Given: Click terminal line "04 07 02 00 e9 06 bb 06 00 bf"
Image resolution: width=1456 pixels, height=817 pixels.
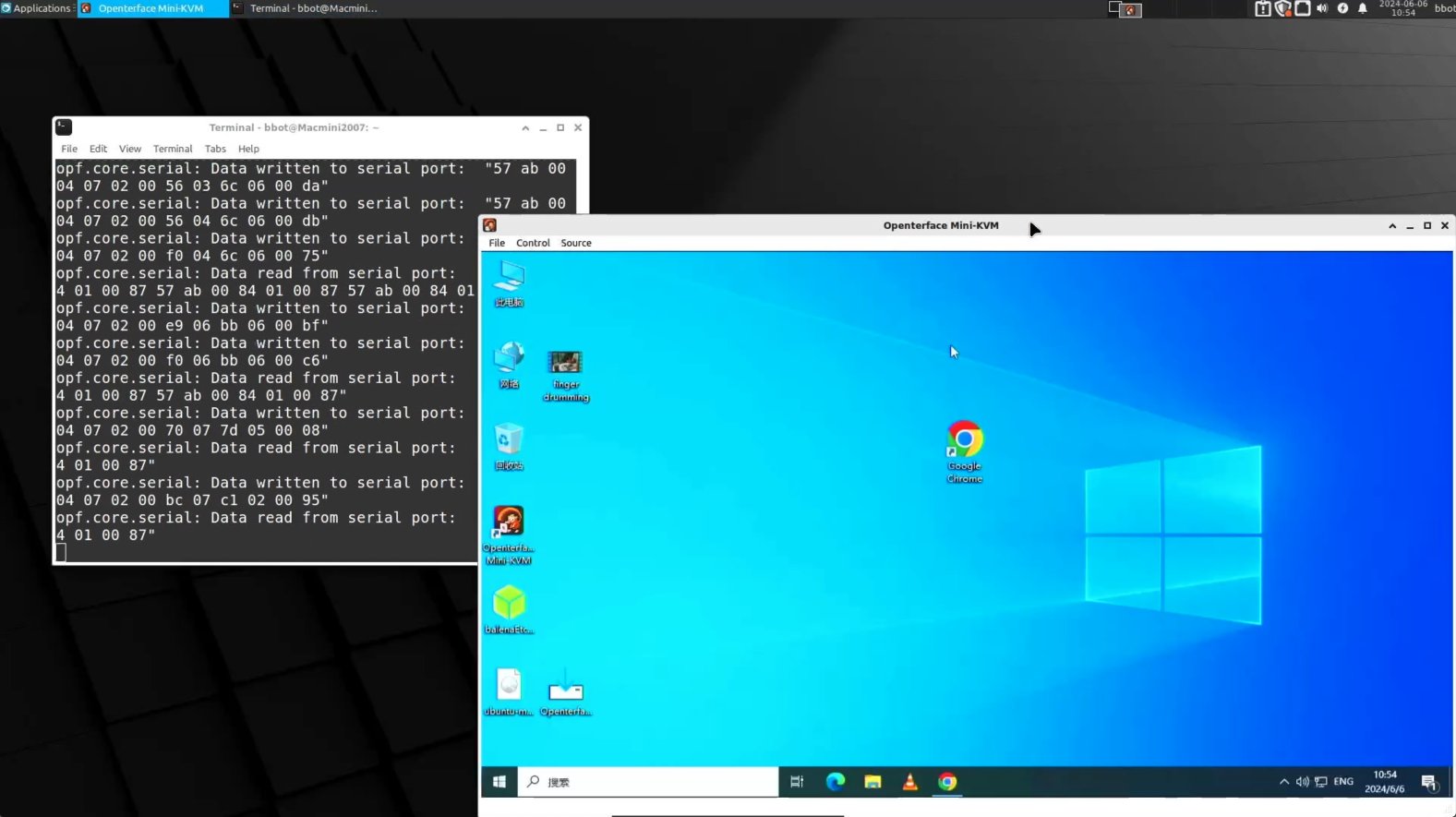Looking at the screenshot, I should (192, 326).
